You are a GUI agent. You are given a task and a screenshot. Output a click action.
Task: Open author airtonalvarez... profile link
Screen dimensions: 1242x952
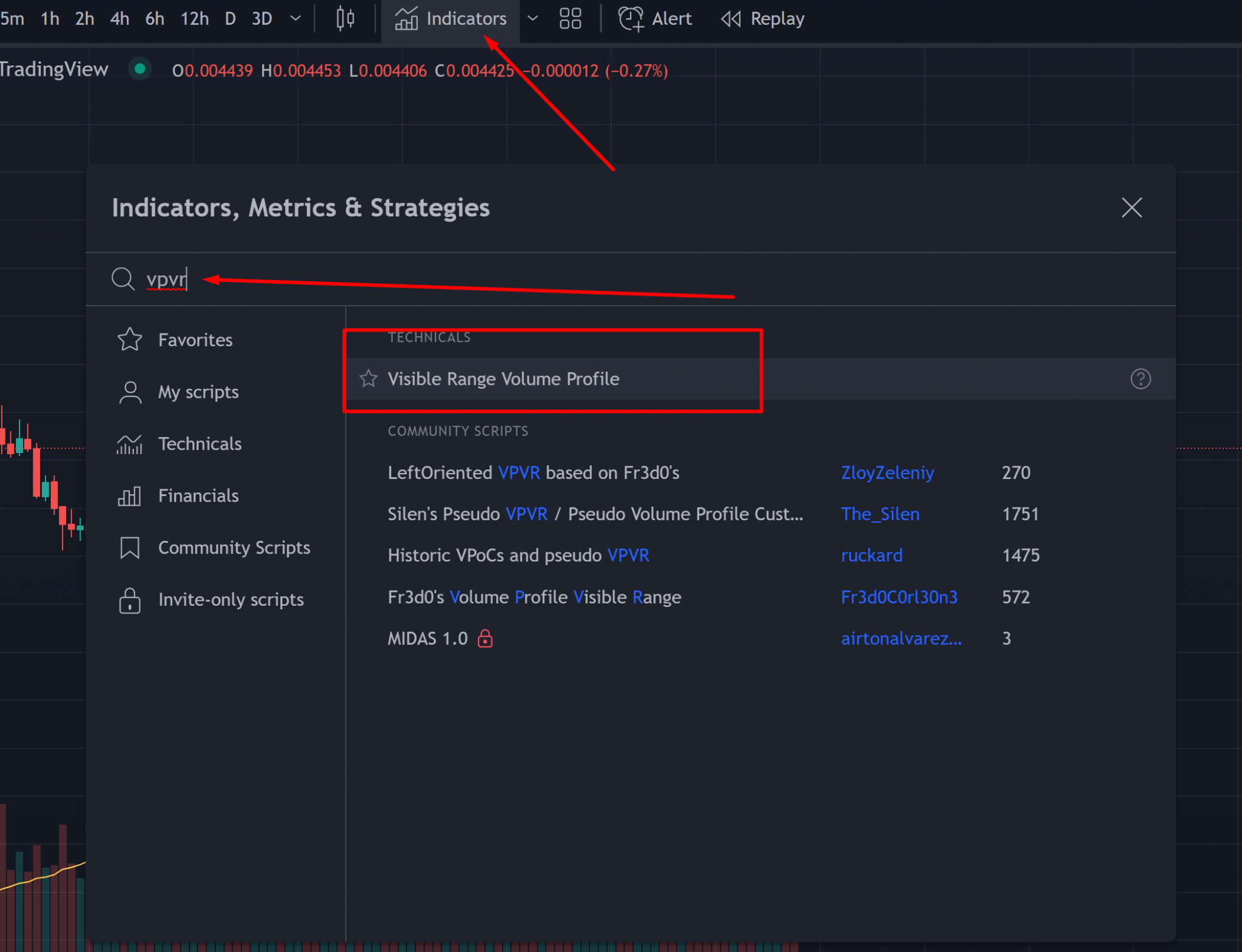pos(901,639)
